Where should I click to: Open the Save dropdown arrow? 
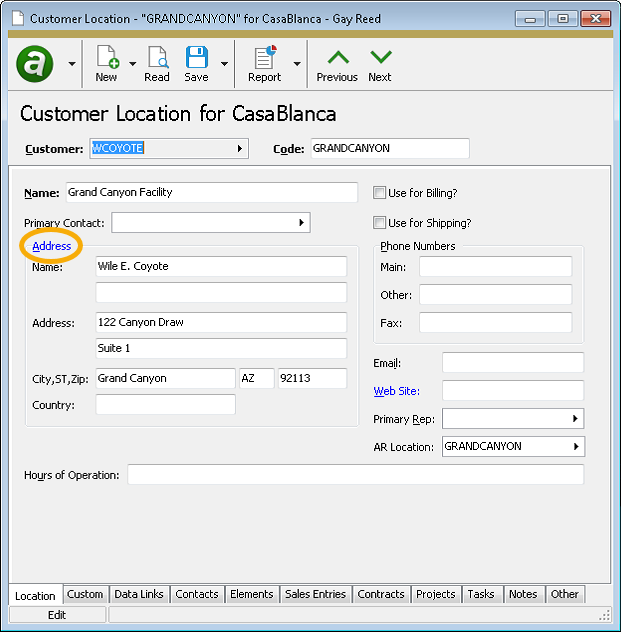point(224,64)
